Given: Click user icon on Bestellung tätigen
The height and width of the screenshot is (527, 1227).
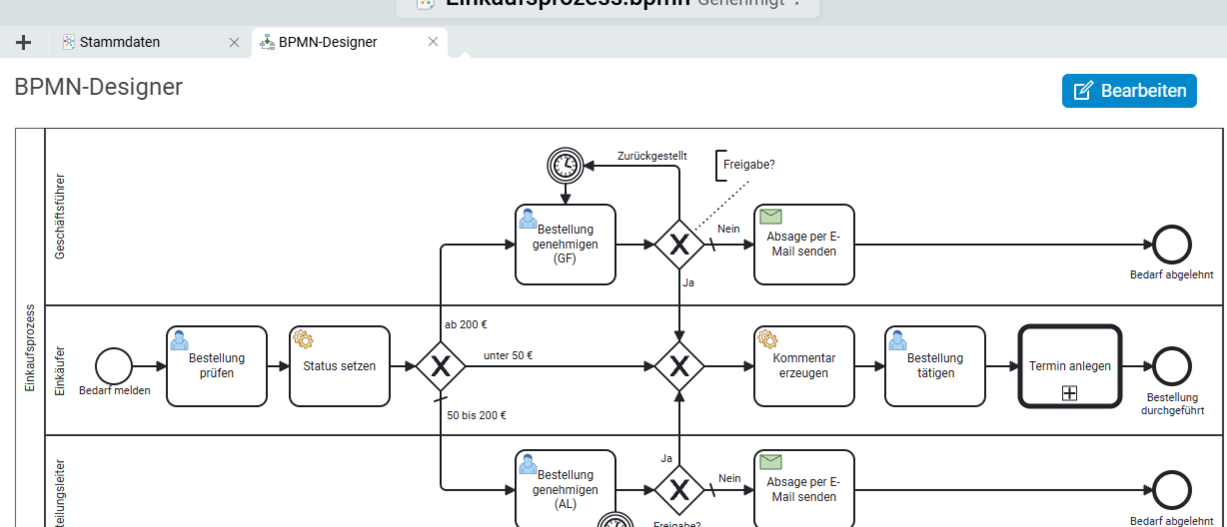Looking at the screenshot, I should 898,340.
